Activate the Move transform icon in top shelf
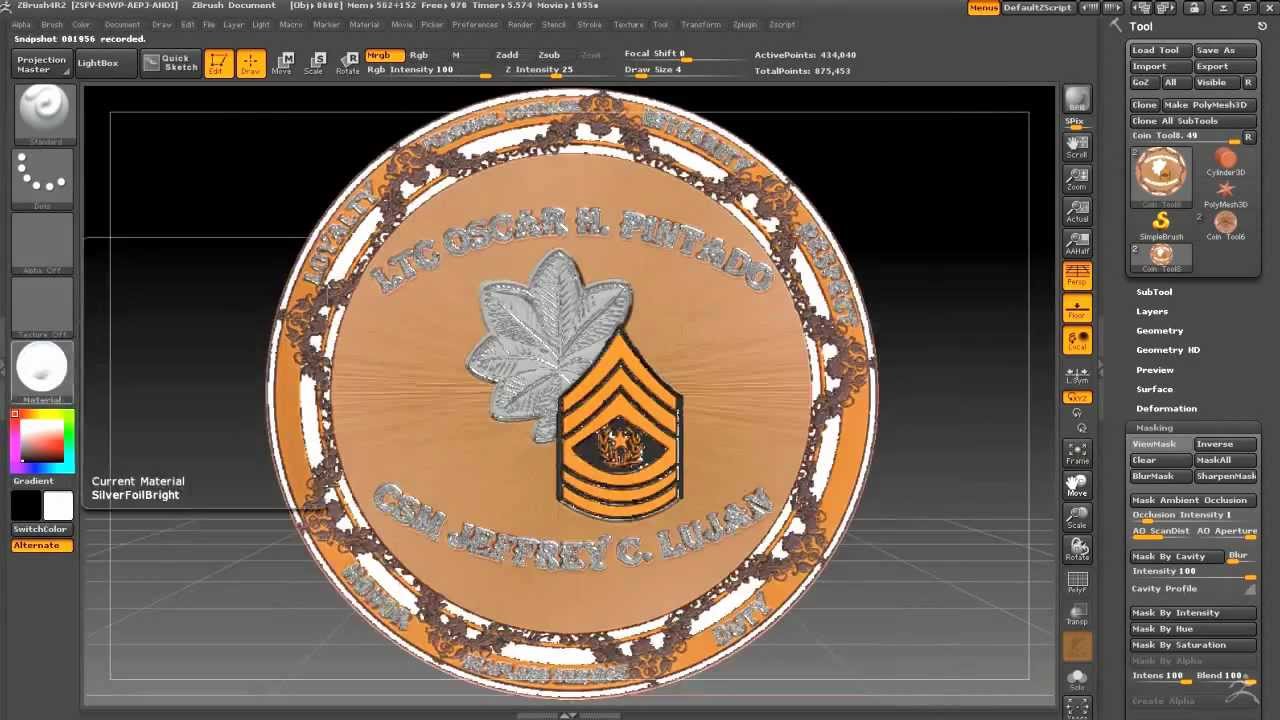The image size is (1280, 720). (x=282, y=64)
